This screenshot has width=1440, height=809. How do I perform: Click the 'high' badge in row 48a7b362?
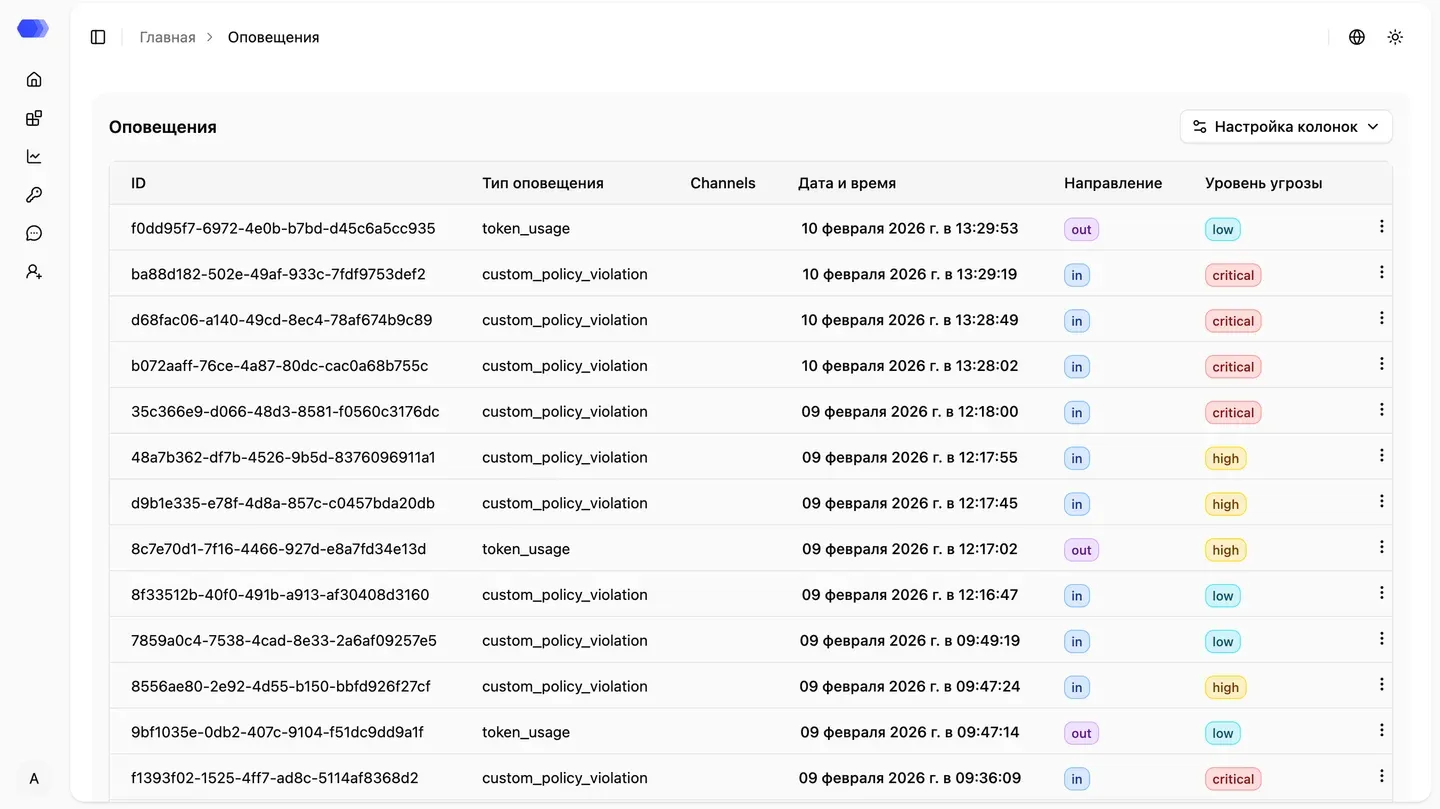1225,458
